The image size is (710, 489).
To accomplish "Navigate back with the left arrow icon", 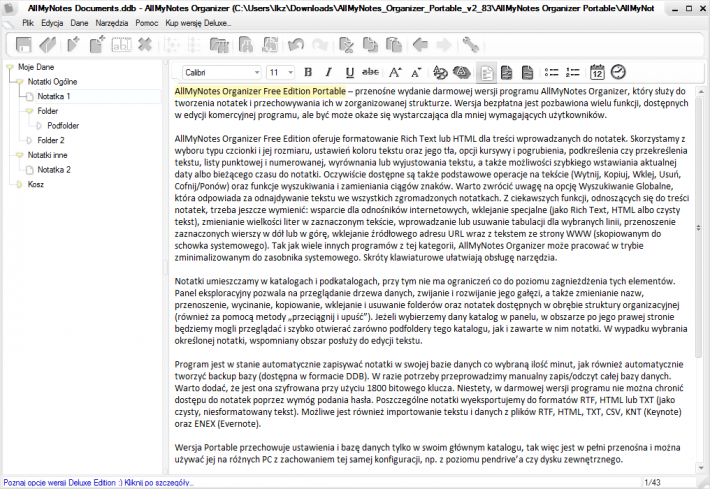I will (x=420, y=45).
